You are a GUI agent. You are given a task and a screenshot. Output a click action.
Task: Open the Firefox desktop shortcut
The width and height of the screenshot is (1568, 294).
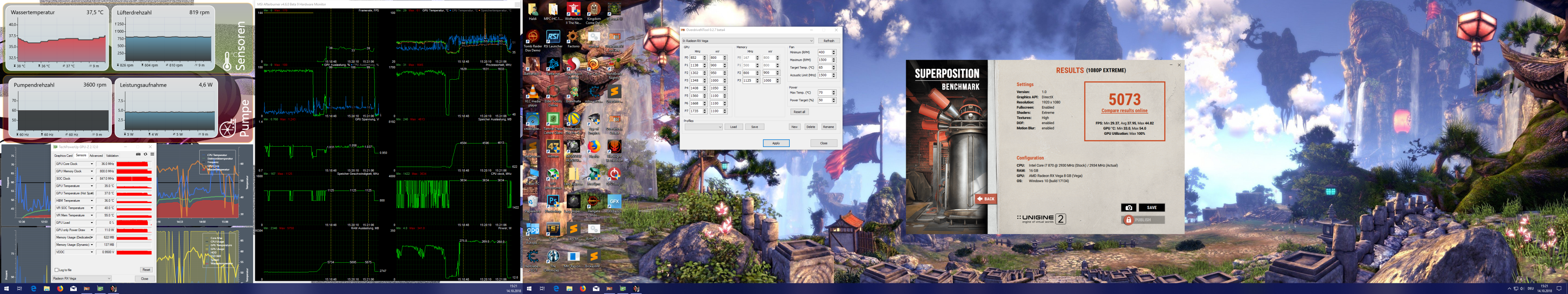pos(594,149)
